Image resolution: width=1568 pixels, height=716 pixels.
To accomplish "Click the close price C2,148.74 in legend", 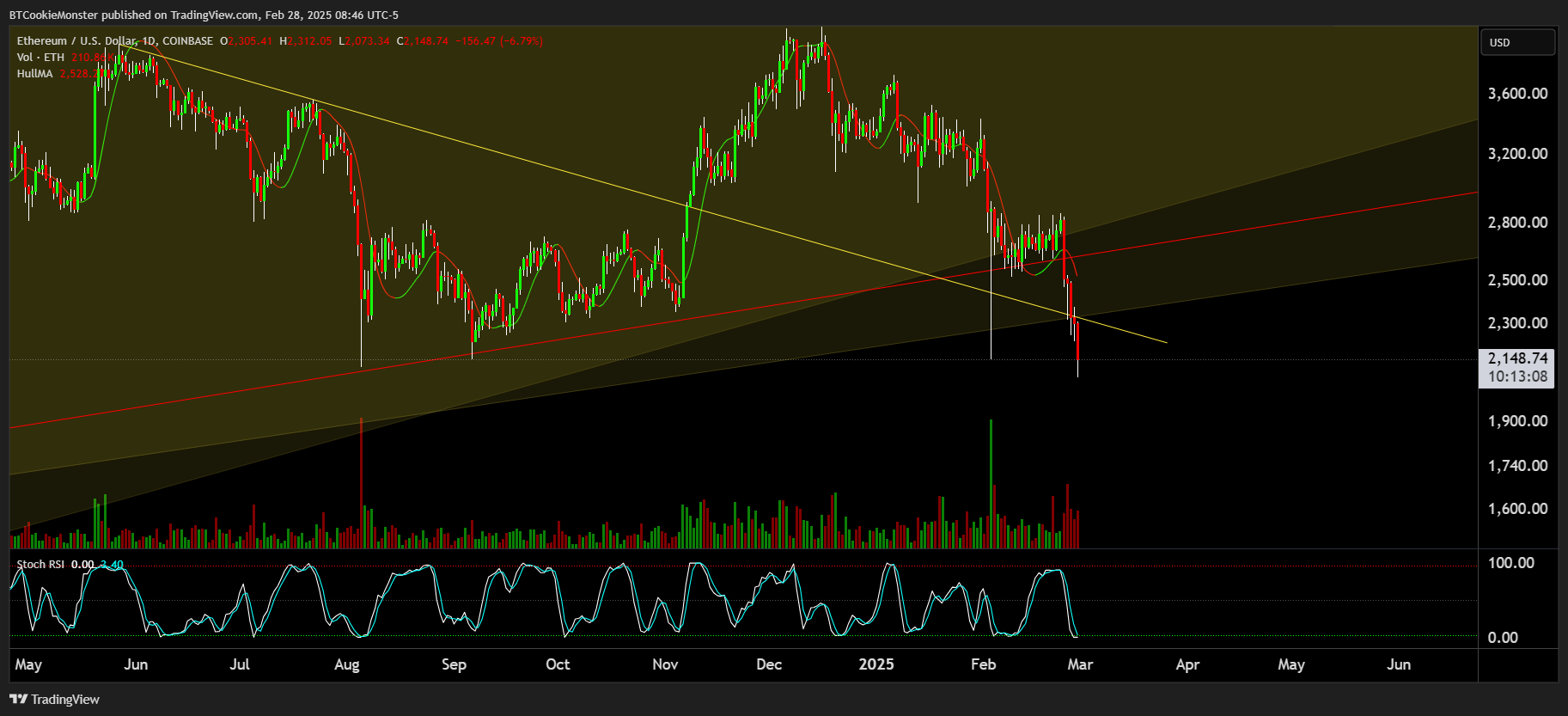I will tap(422, 41).
